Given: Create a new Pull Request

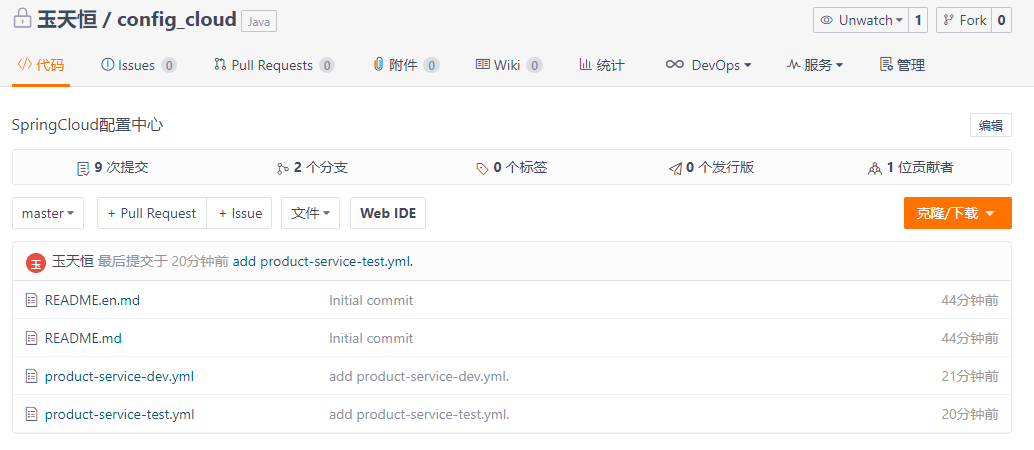Looking at the screenshot, I should click(152, 213).
